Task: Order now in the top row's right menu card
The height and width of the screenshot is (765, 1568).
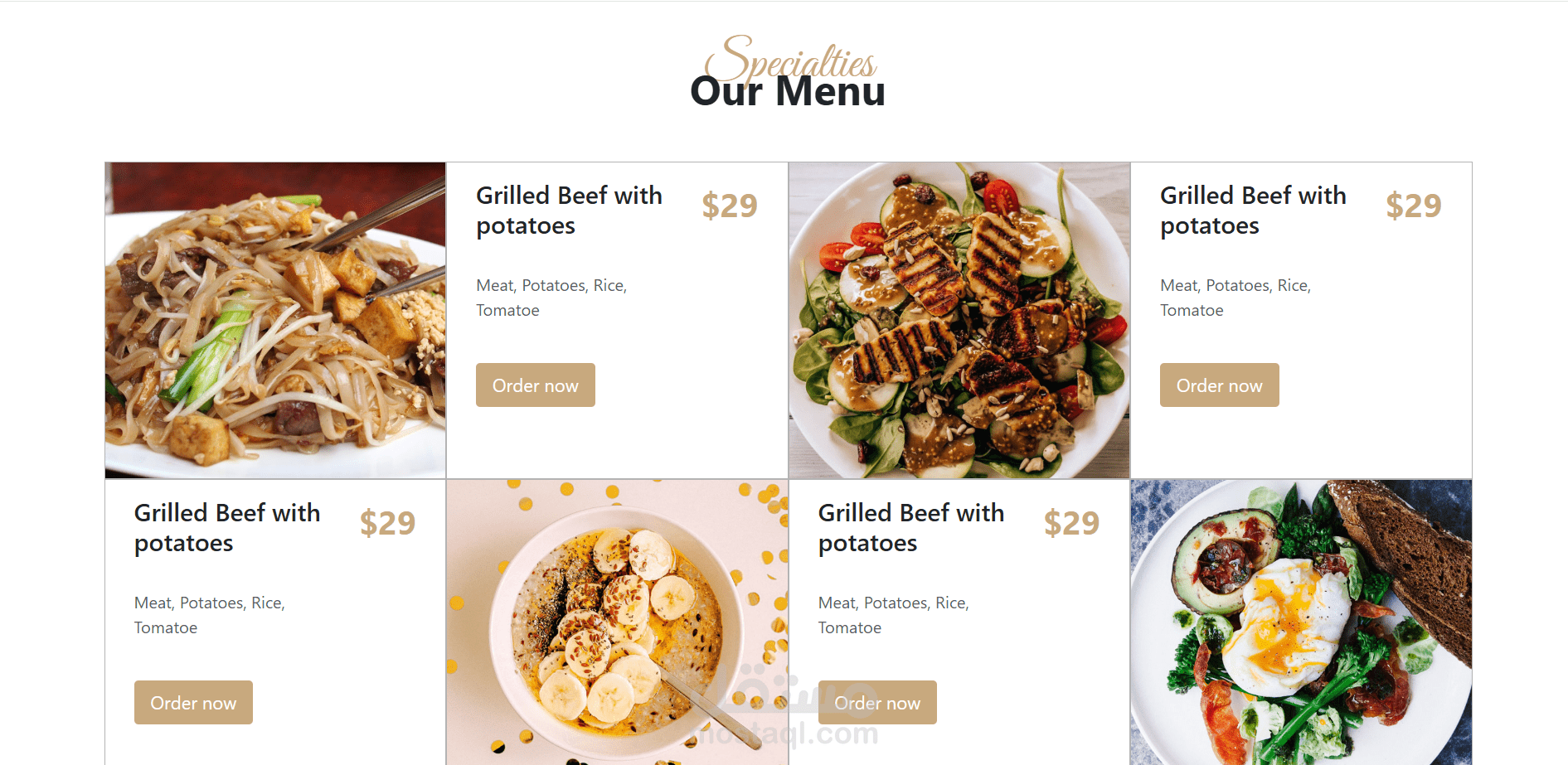Action: (1220, 385)
